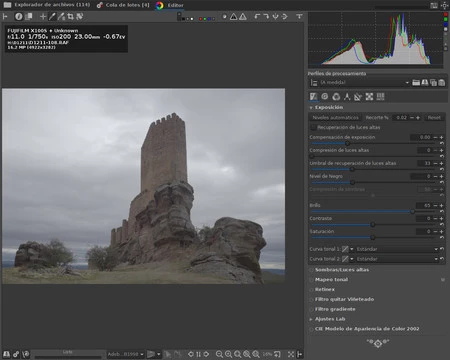
Task: Send image to batch queue icon
Action: tap(16, 354)
